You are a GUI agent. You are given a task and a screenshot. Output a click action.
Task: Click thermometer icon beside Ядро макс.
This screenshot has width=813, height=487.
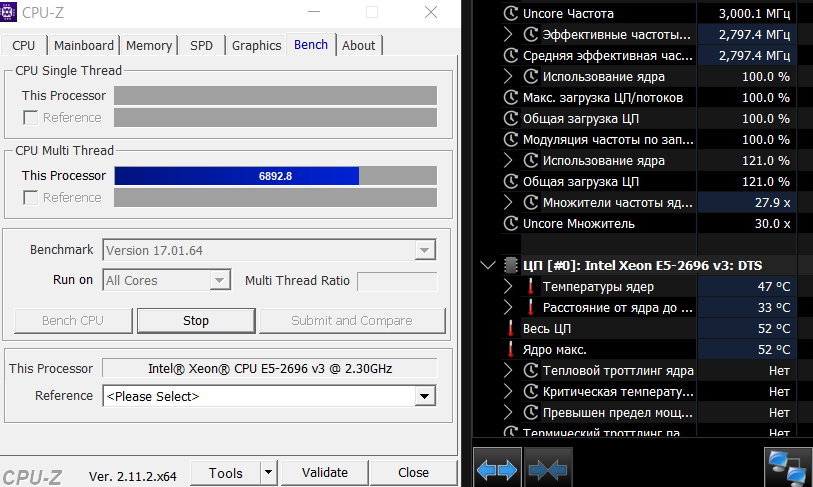click(x=511, y=350)
